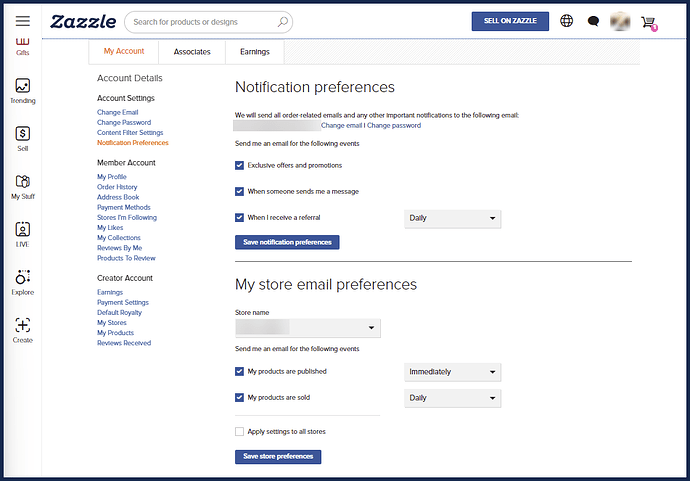The height and width of the screenshot is (481, 690).
Task: Open the products sold Daily dropdown
Action: (452, 398)
